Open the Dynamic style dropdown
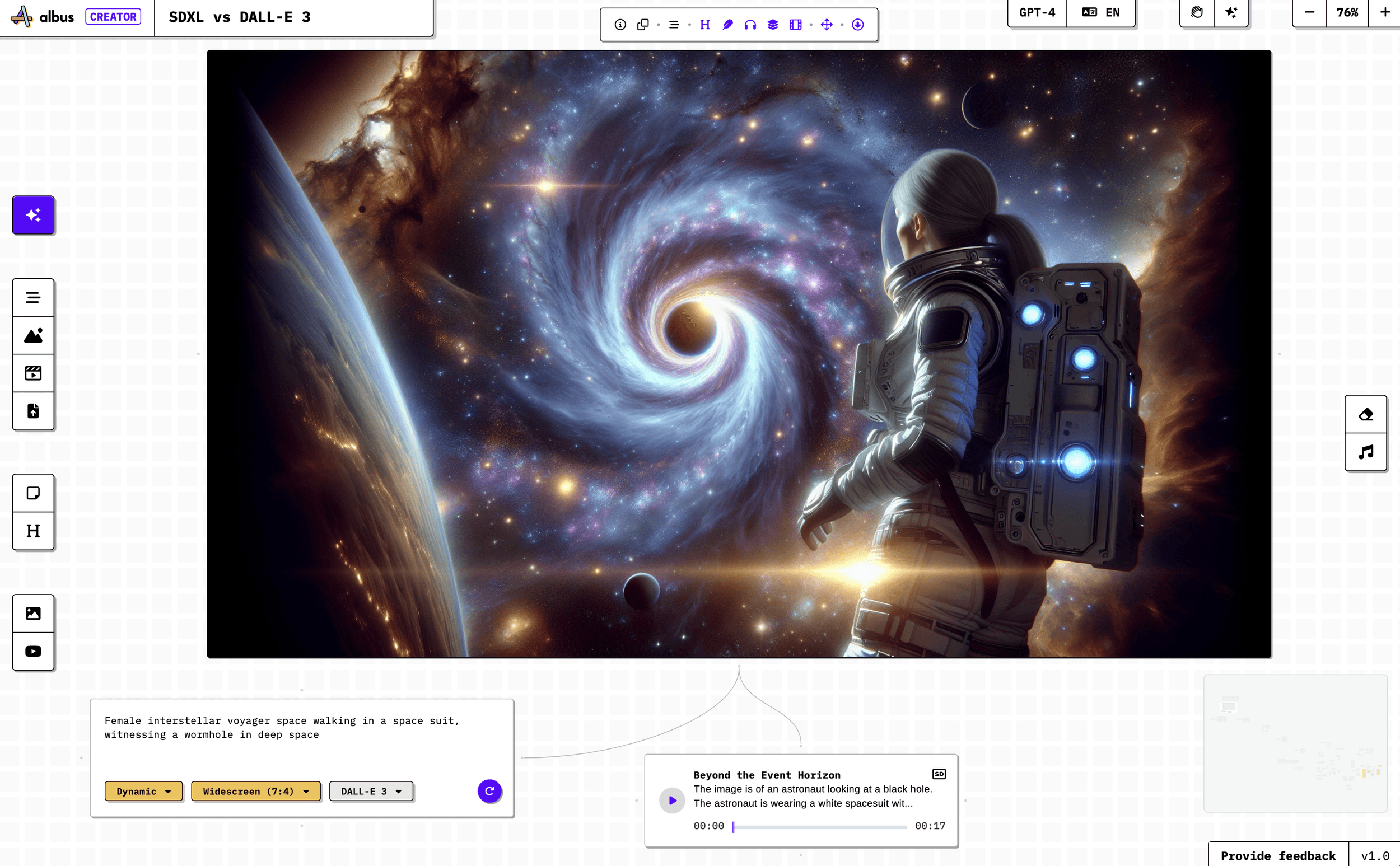The image size is (1400, 866). (143, 791)
